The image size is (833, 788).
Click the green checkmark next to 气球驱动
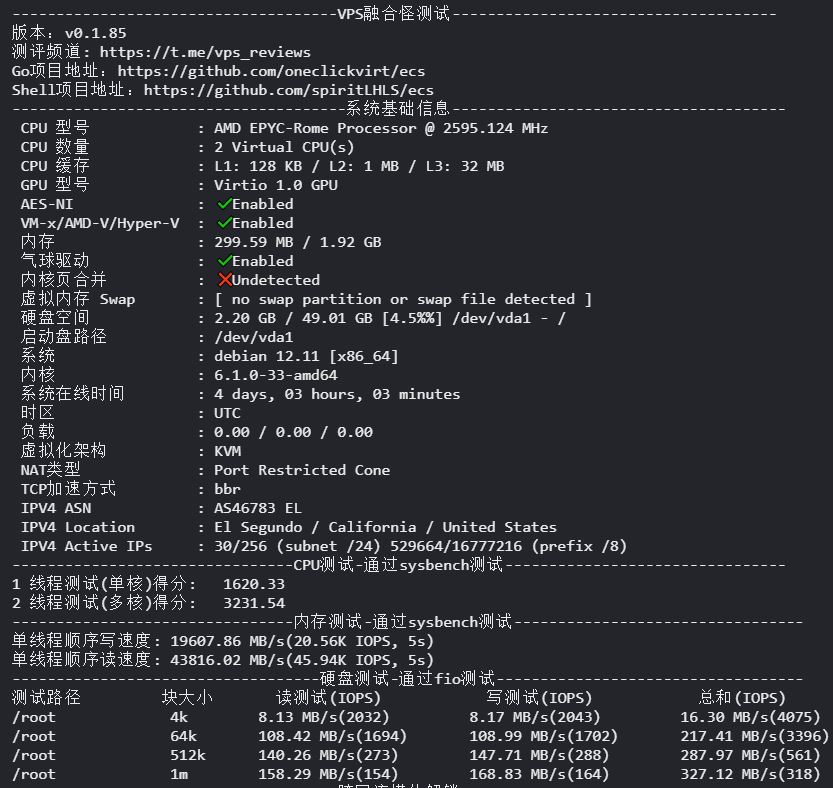225,260
